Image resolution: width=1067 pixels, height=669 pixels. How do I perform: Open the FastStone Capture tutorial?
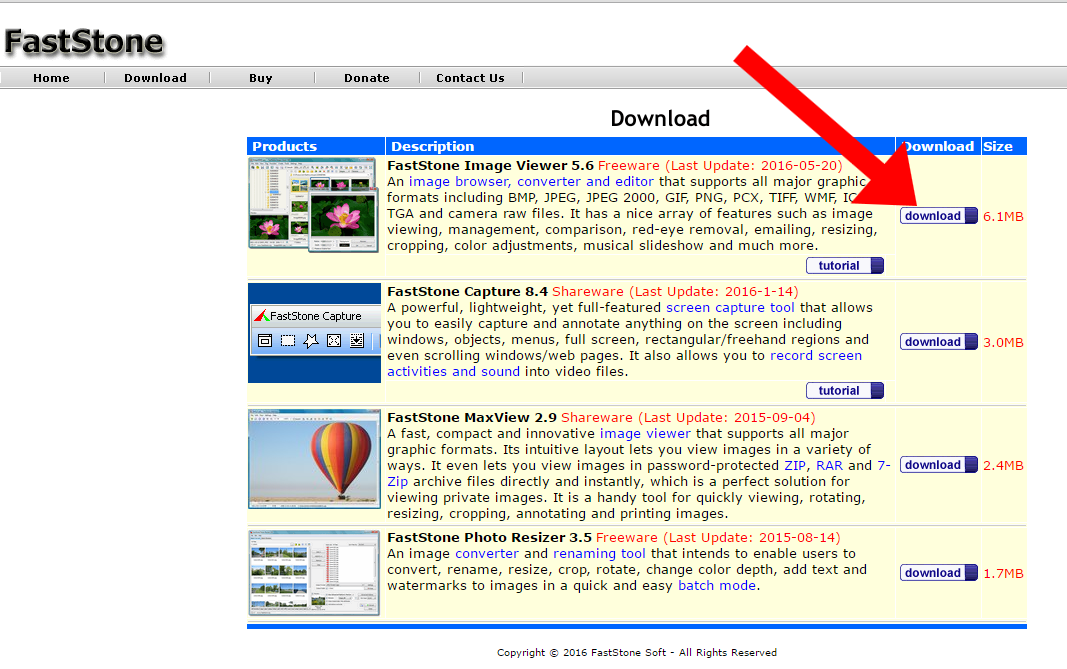pos(844,391)
